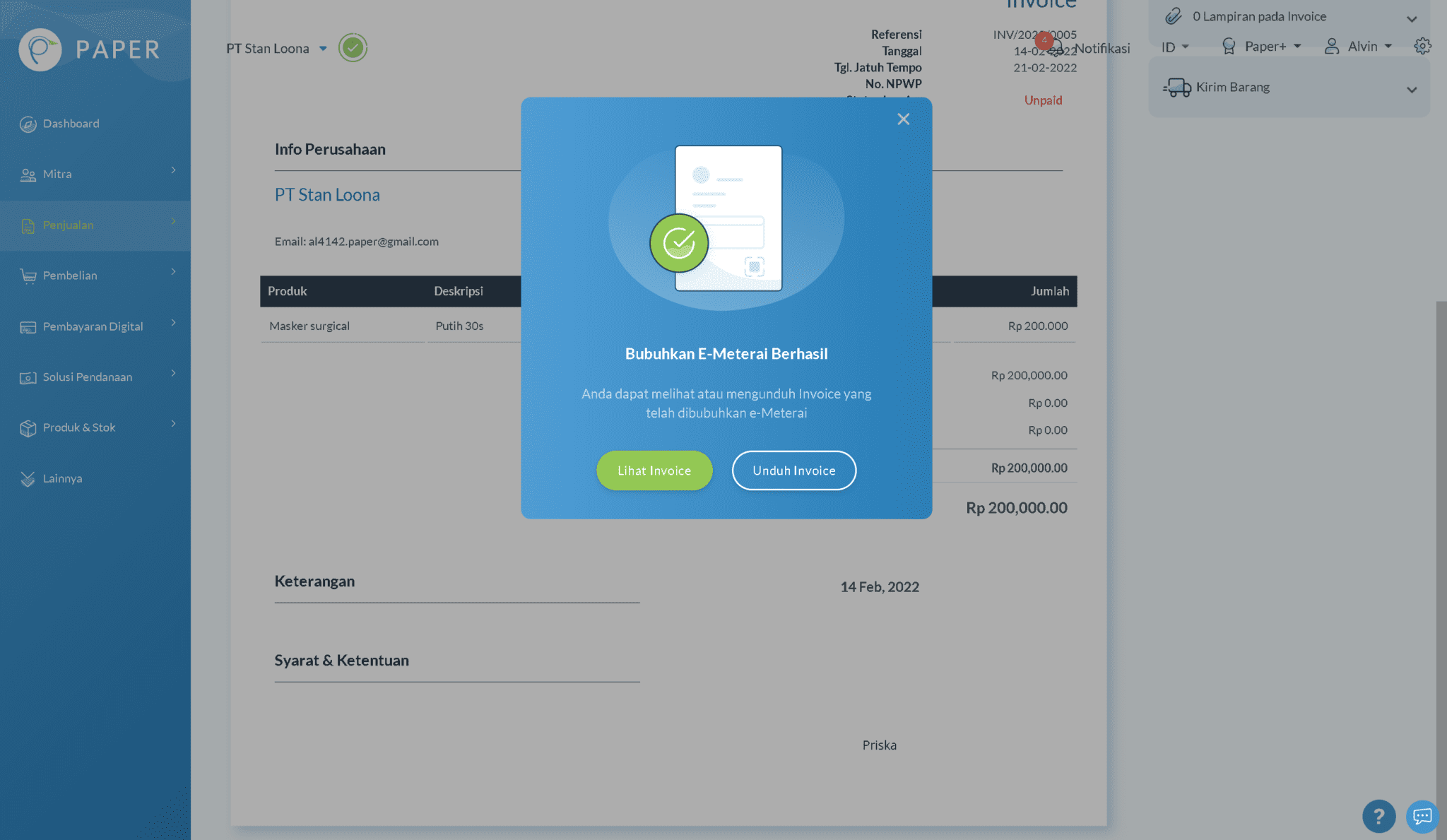Click the Lihat Invoice button
Viewport: 1447px width, 840px height.
(x=654, y=471)
